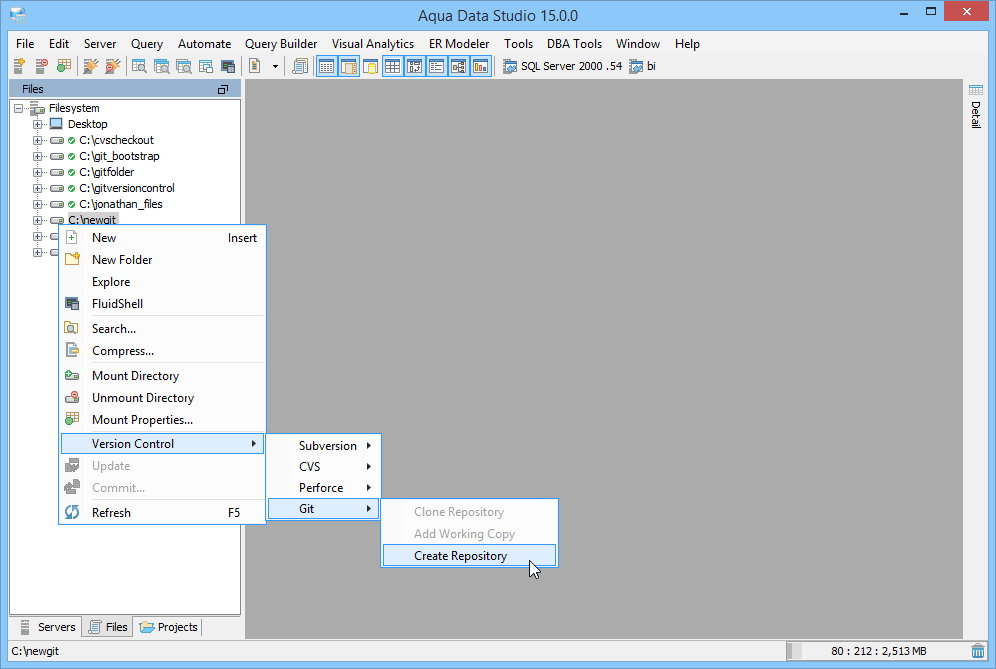Screen dimensions: 996x669
Task: Click the C:\newgit path in status bar
Action: (35, 651)
